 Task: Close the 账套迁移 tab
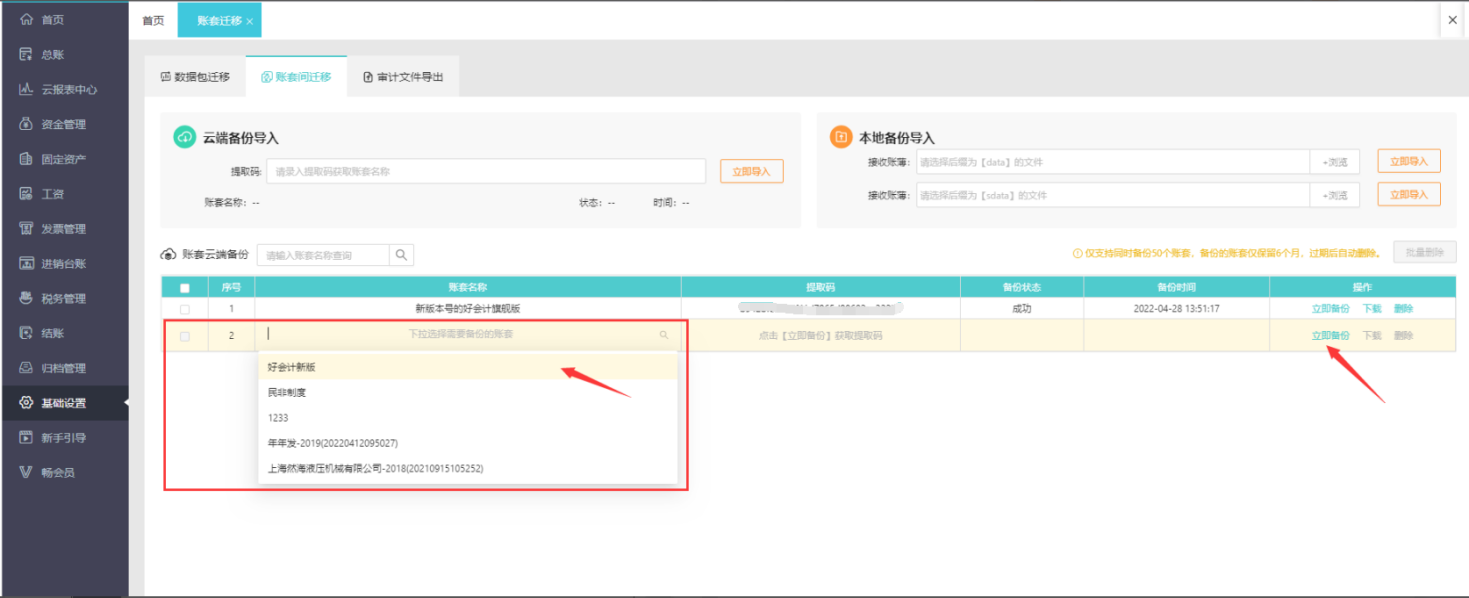point(249,21)
